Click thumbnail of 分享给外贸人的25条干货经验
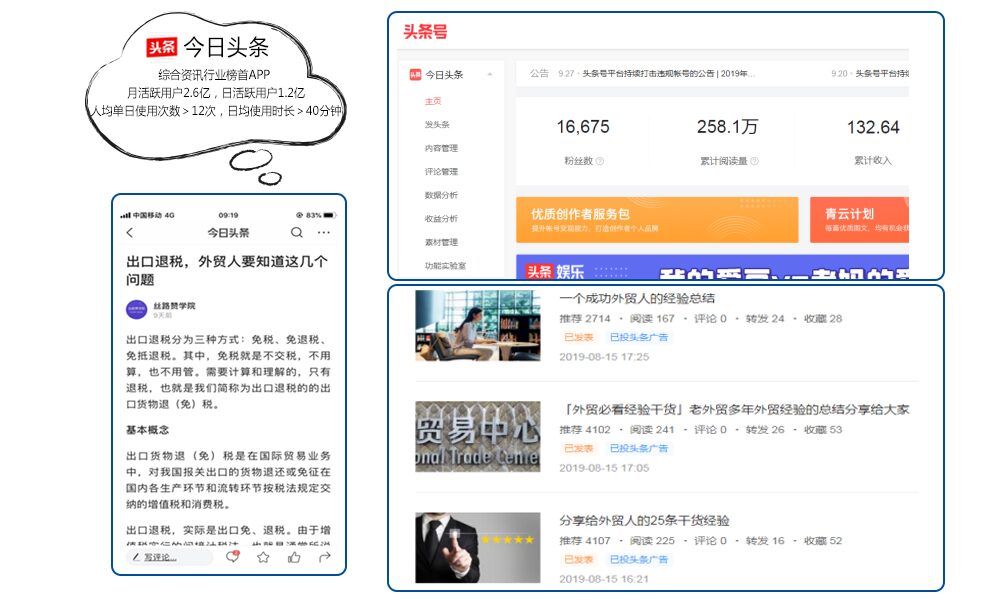Screen dimensions: 1000x600 pyautogui.click(x=477, y=548)
